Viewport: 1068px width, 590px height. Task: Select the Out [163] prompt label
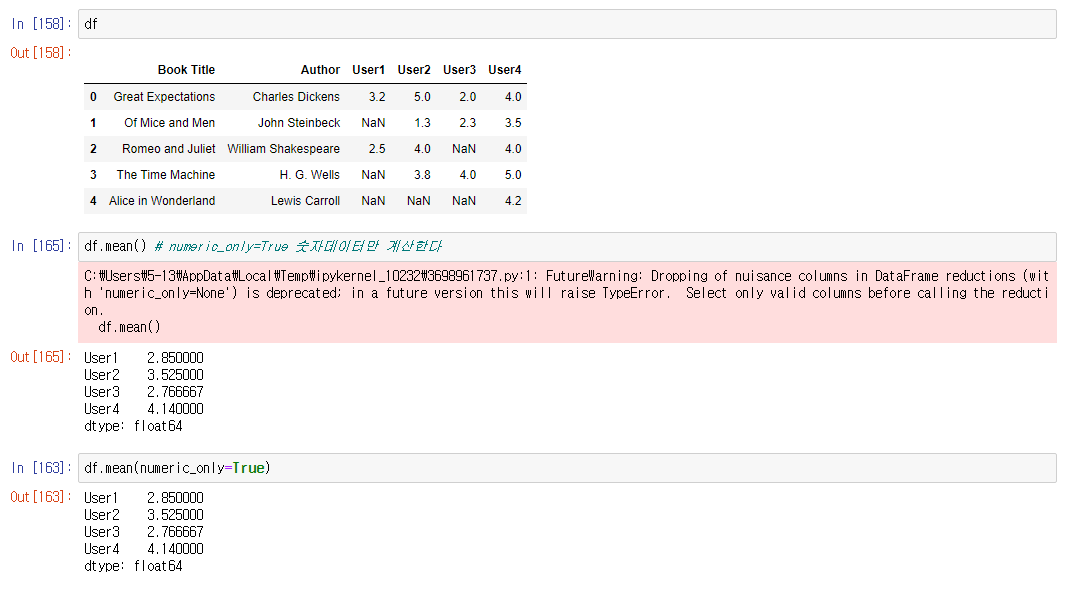point(41,497)
